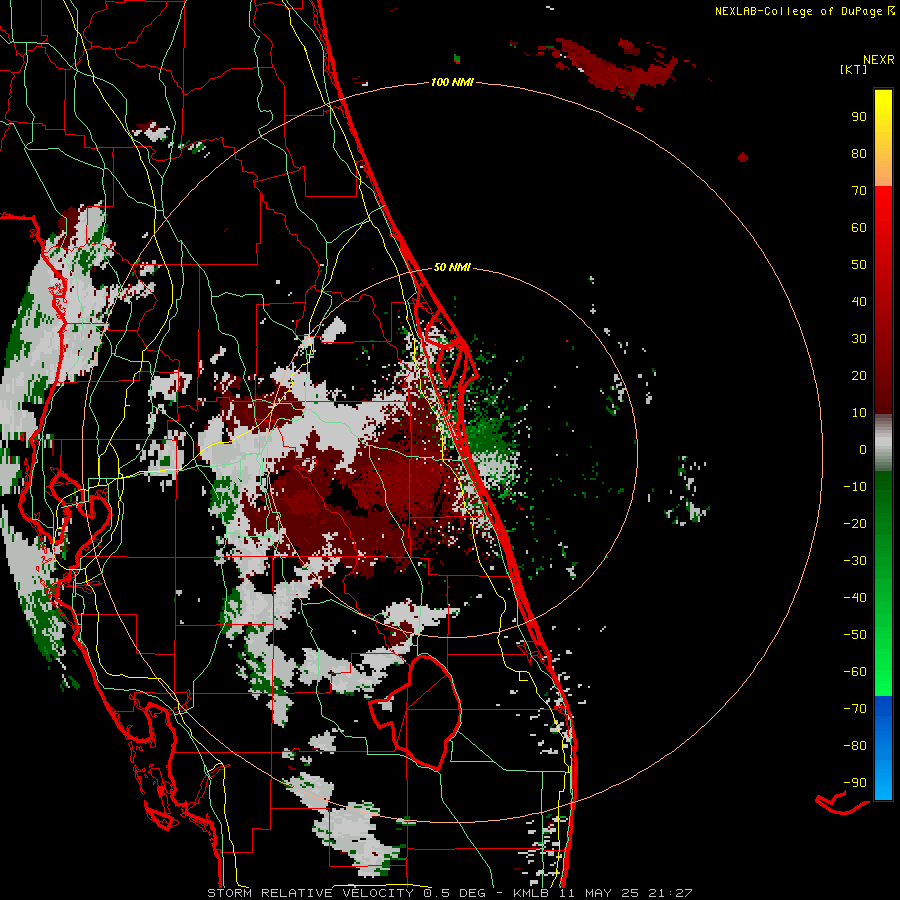The image size is (900, 900).
Task: Click the "11 MAY 25" date in caption
Action: pyautogui.click(x=599, y=893)
